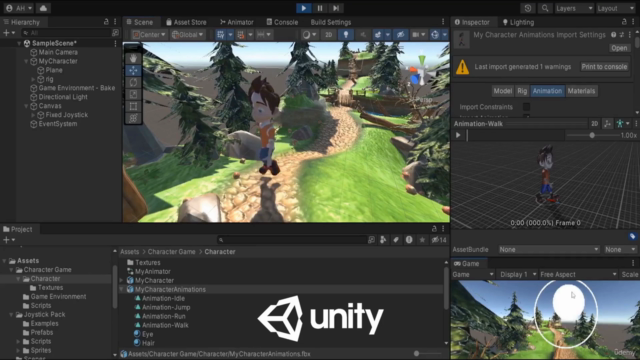Click the favorites star icon in Project

coord(422,240)
